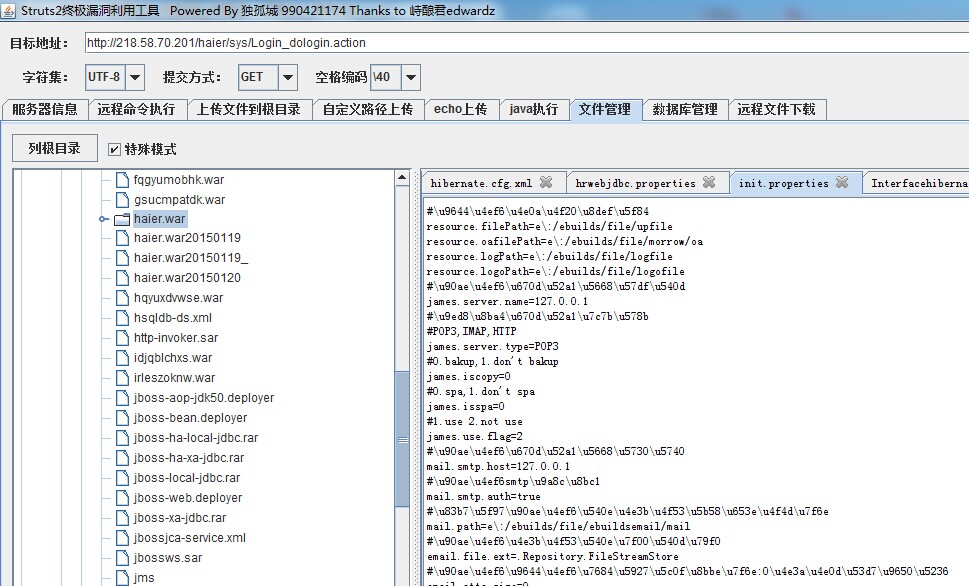Click line mail.smtp.auth=true in editor
The height and width of the screenshot is (586, 969).
click(483, 496)
